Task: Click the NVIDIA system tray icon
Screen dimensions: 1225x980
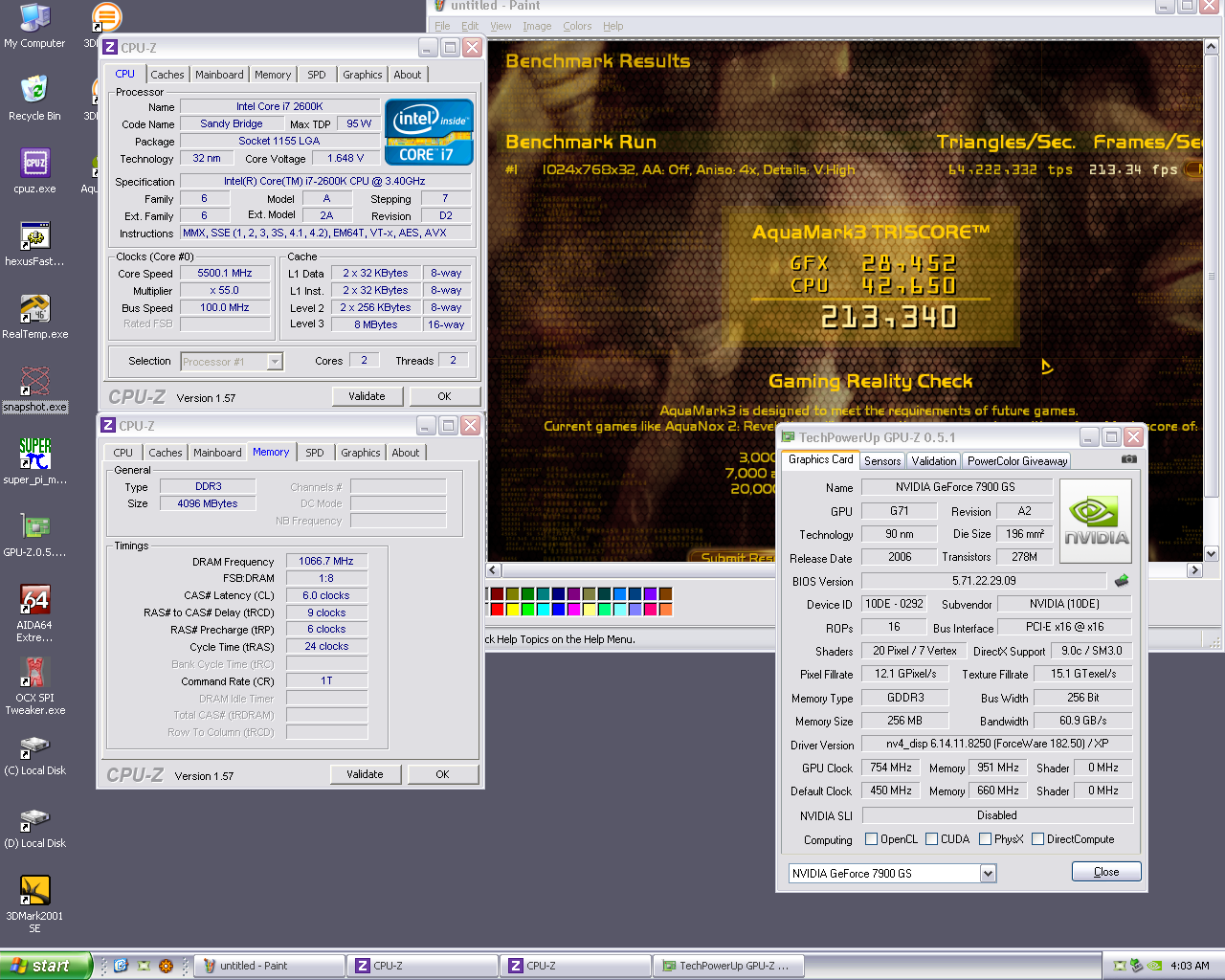Action: pyautogui.click(x=1155, y=966)
